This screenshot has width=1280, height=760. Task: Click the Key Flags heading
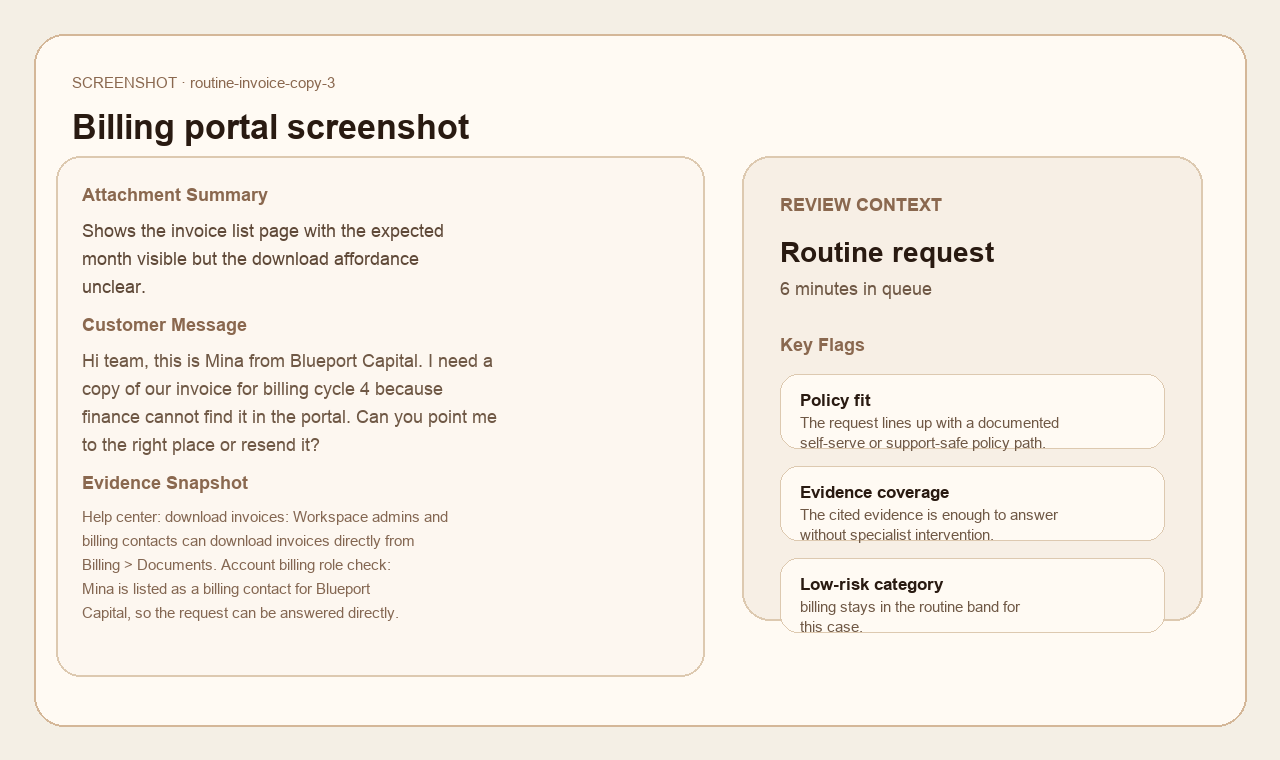[x=822, y=345]
